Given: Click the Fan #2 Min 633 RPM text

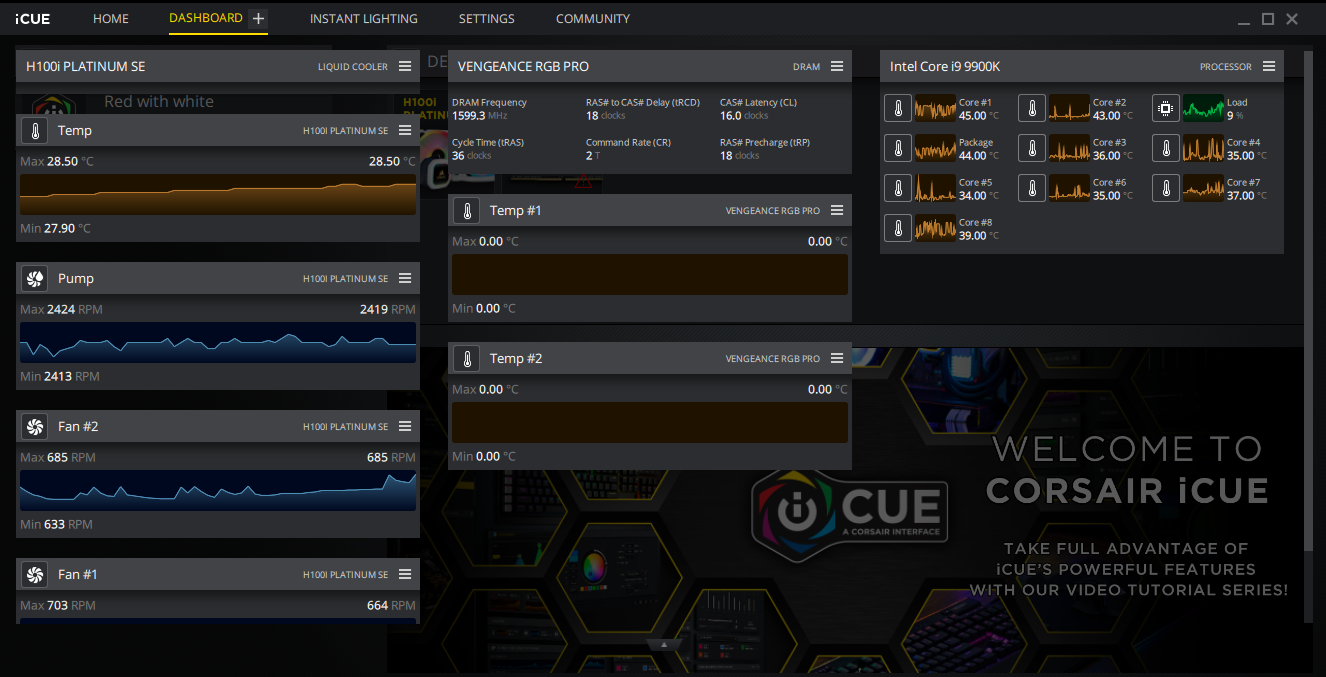Looking at the screenshot, I should (56, 524).
